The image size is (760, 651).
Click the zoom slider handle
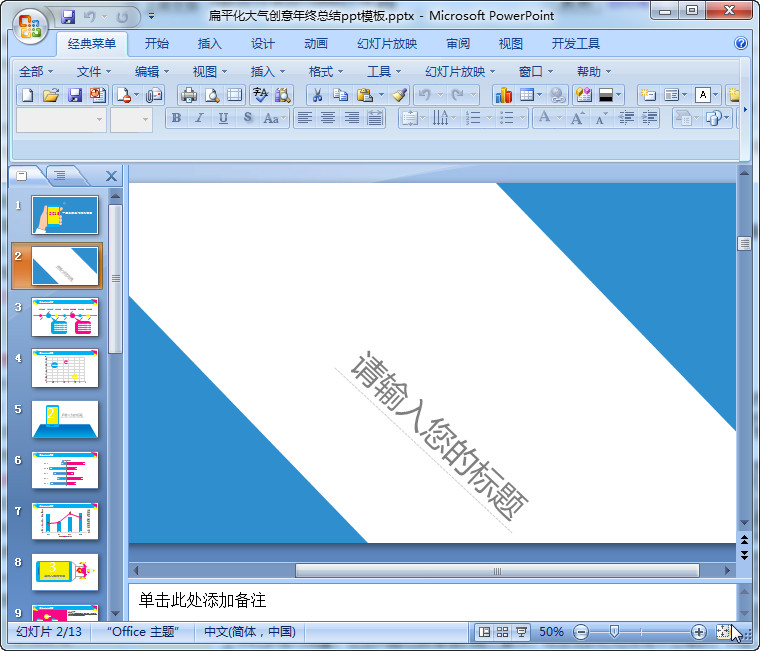coord(614,631)
